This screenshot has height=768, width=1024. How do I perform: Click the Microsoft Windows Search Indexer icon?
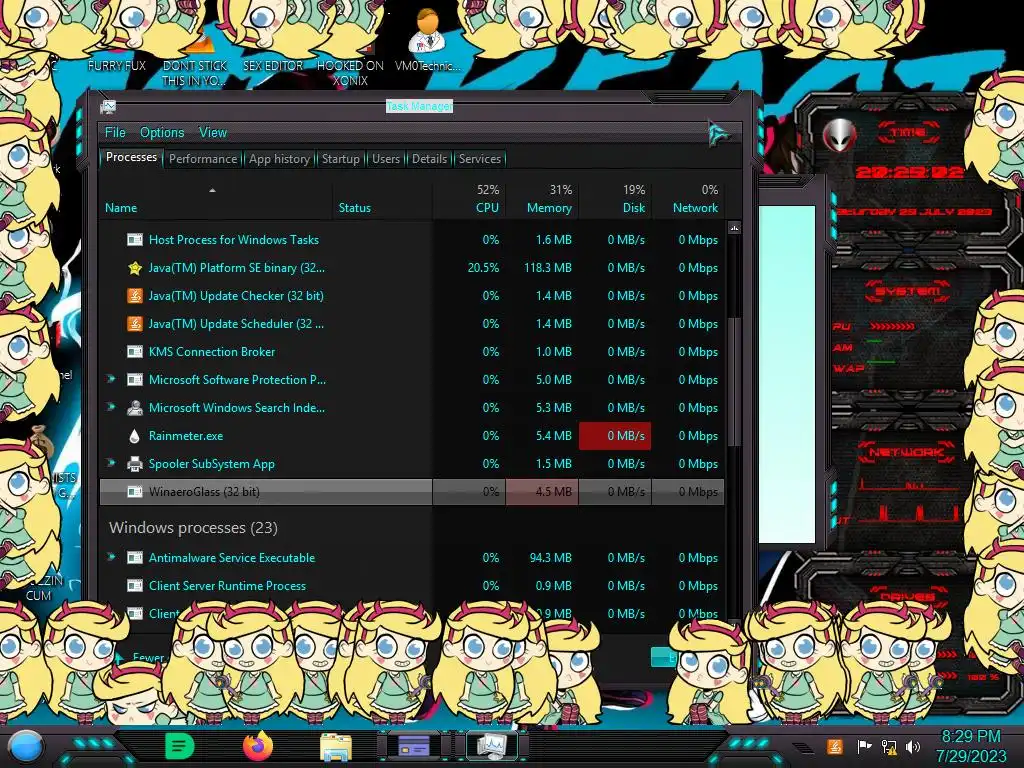tap(135, 408)
